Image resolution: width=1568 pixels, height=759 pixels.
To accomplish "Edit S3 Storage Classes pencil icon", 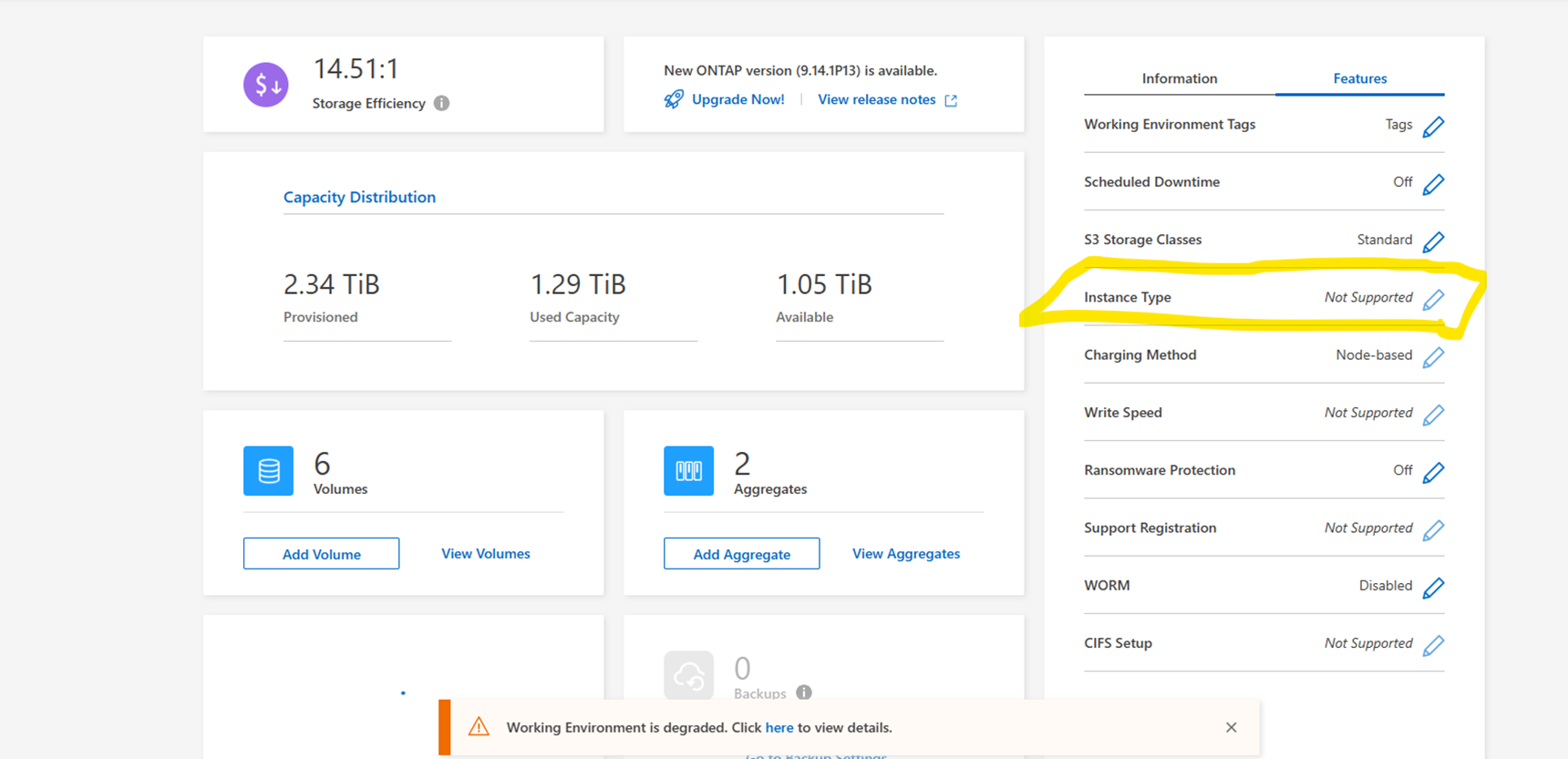I will point(1433,241).
